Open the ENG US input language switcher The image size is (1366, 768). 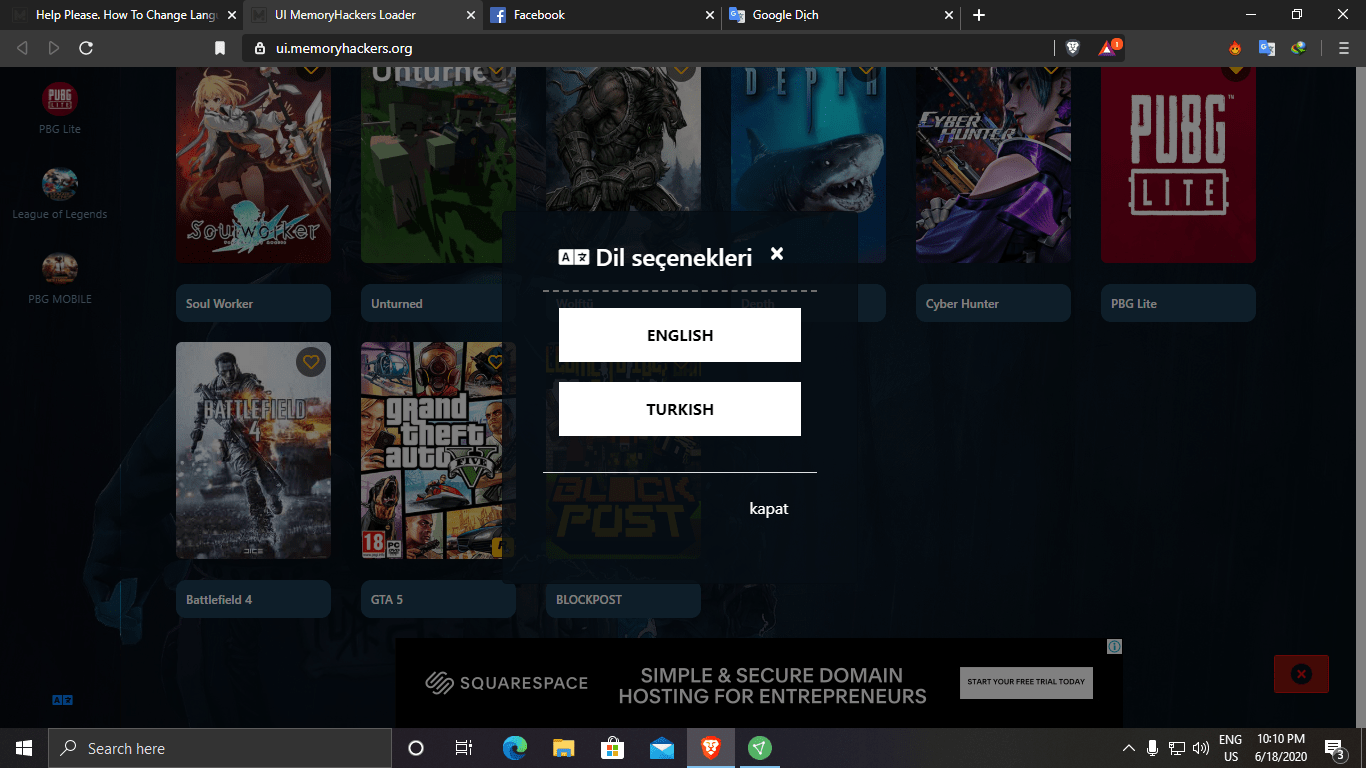[x=1230, y=748]
